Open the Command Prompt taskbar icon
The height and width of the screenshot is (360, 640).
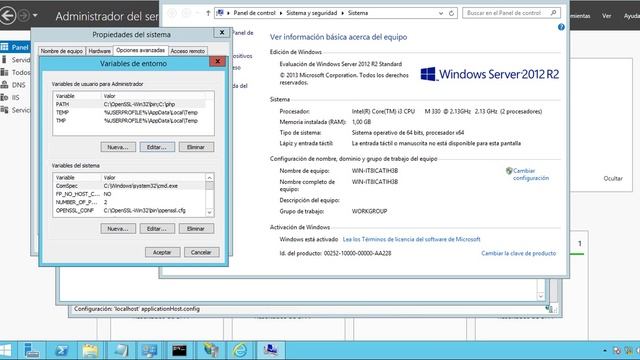tap(179, 350)
